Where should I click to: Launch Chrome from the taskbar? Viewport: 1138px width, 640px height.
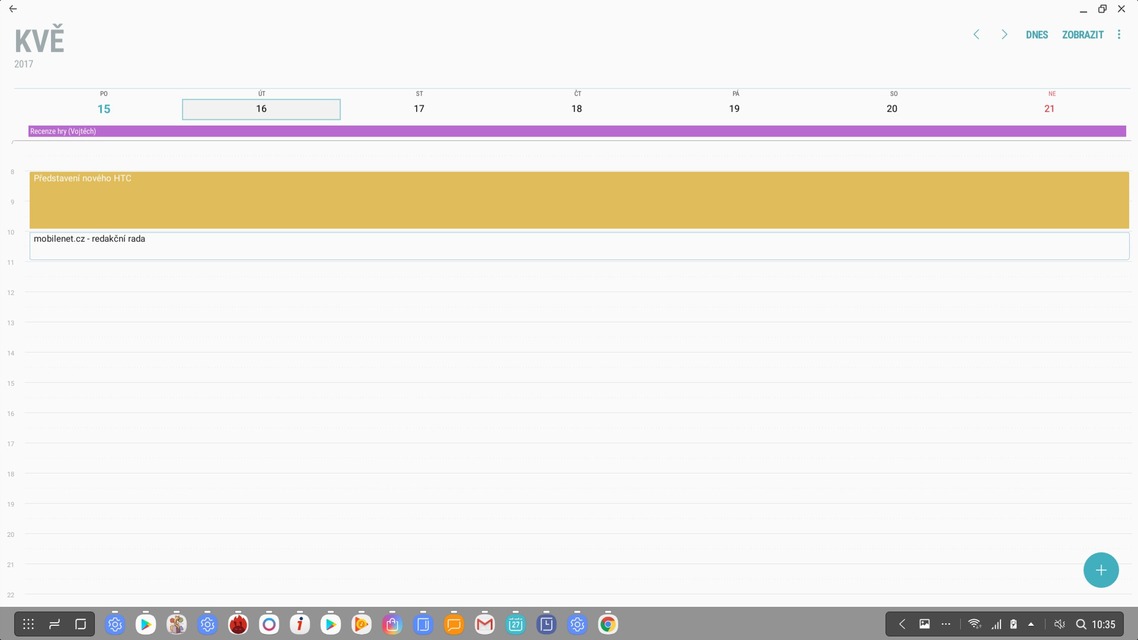[x=608, y=625]
